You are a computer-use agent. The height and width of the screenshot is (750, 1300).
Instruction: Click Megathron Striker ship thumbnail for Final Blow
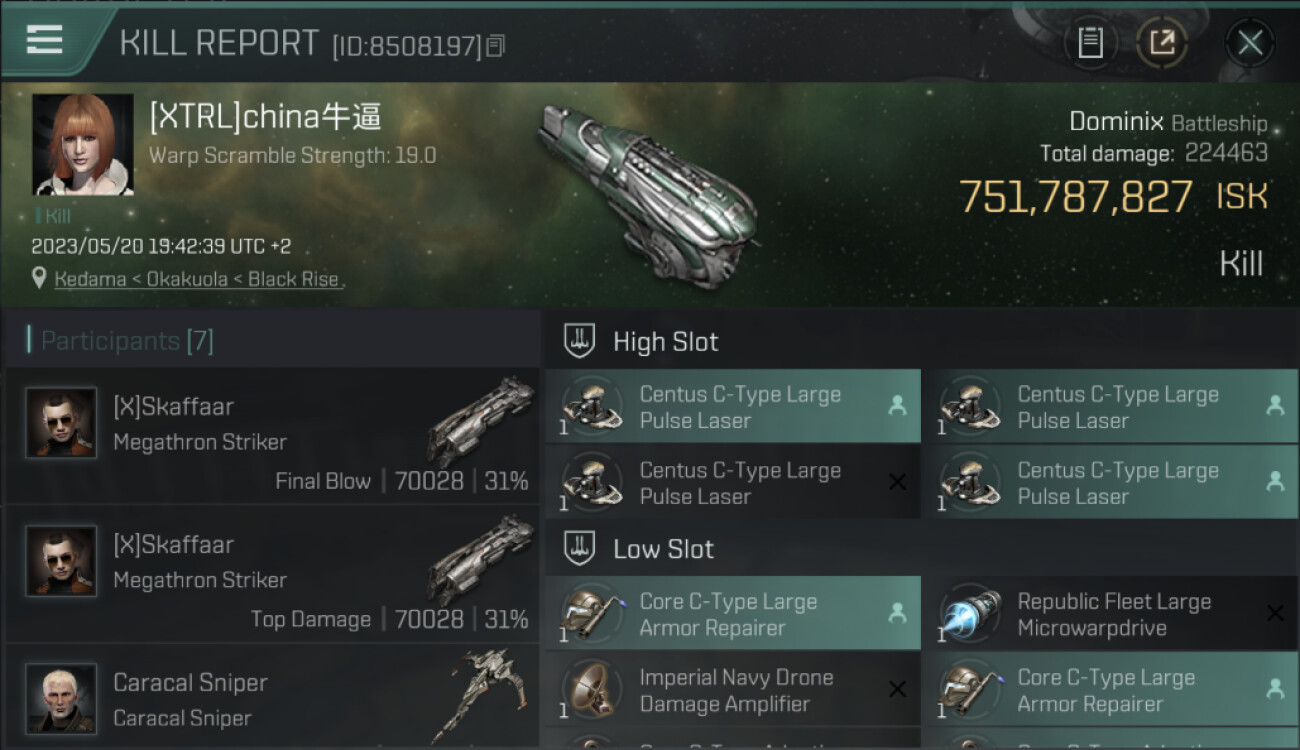(480, 421)
